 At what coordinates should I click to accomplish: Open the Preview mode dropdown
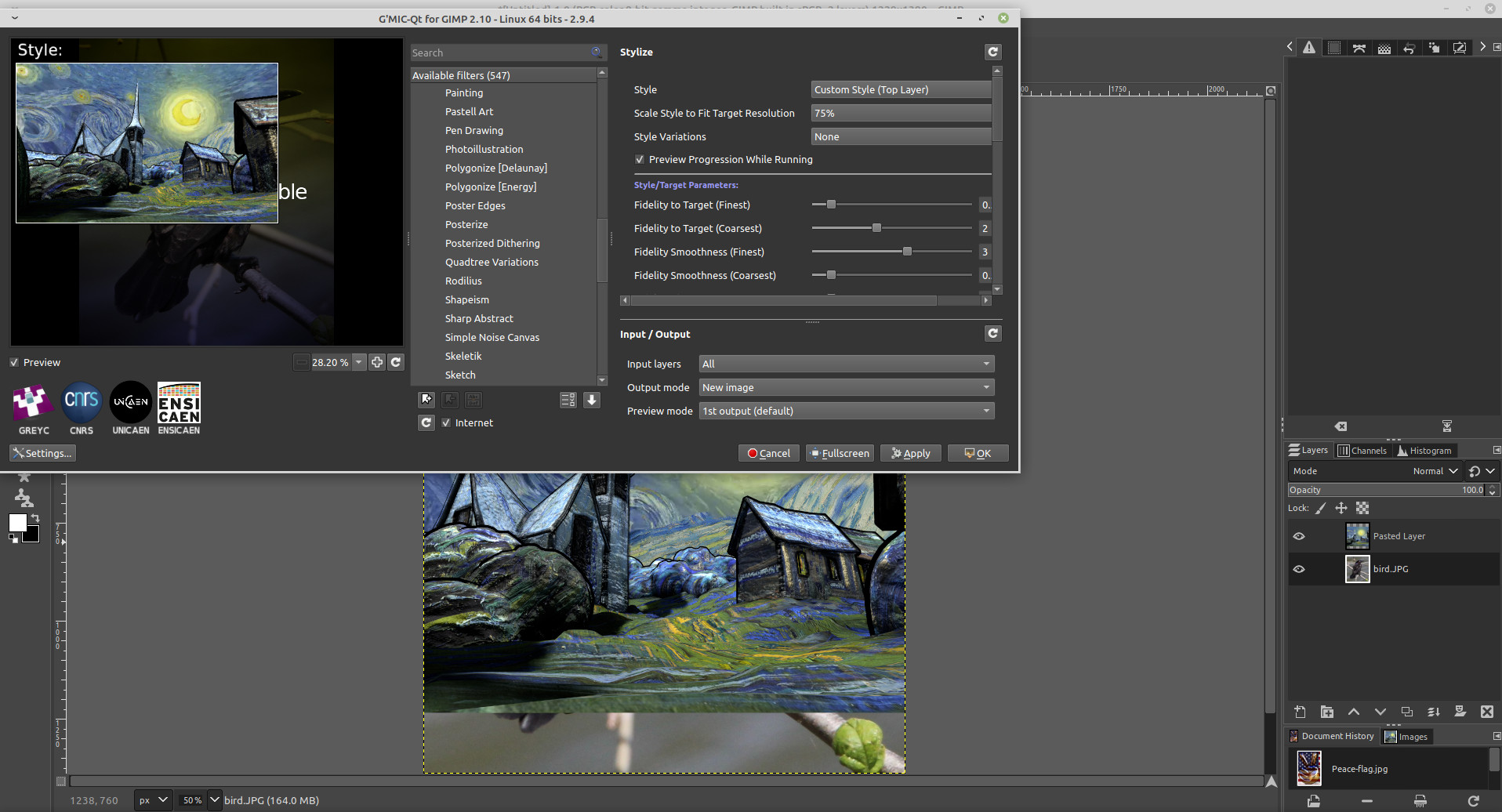(x=847, y=411)
